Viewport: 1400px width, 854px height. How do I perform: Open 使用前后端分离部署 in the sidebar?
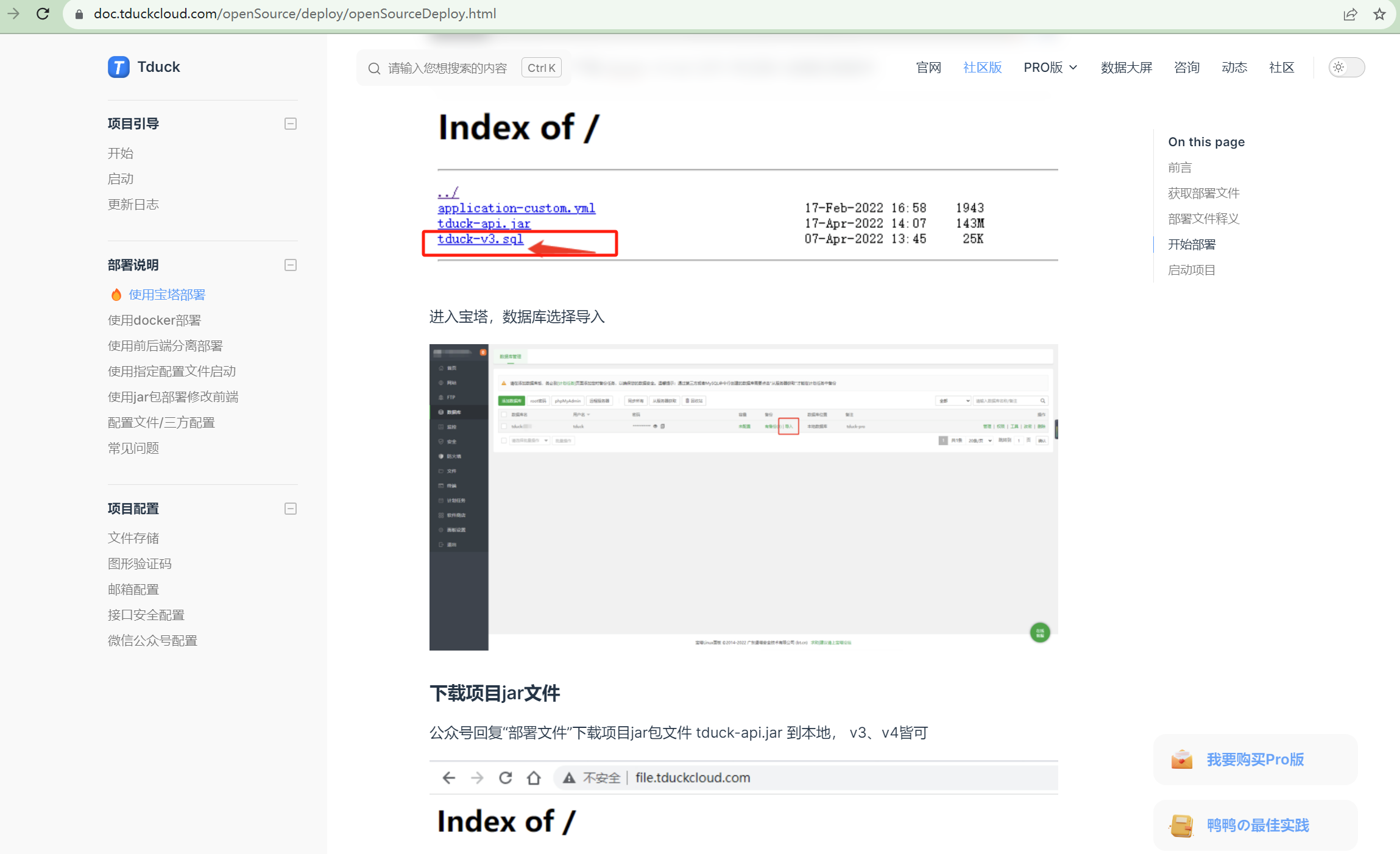[165, 346]
